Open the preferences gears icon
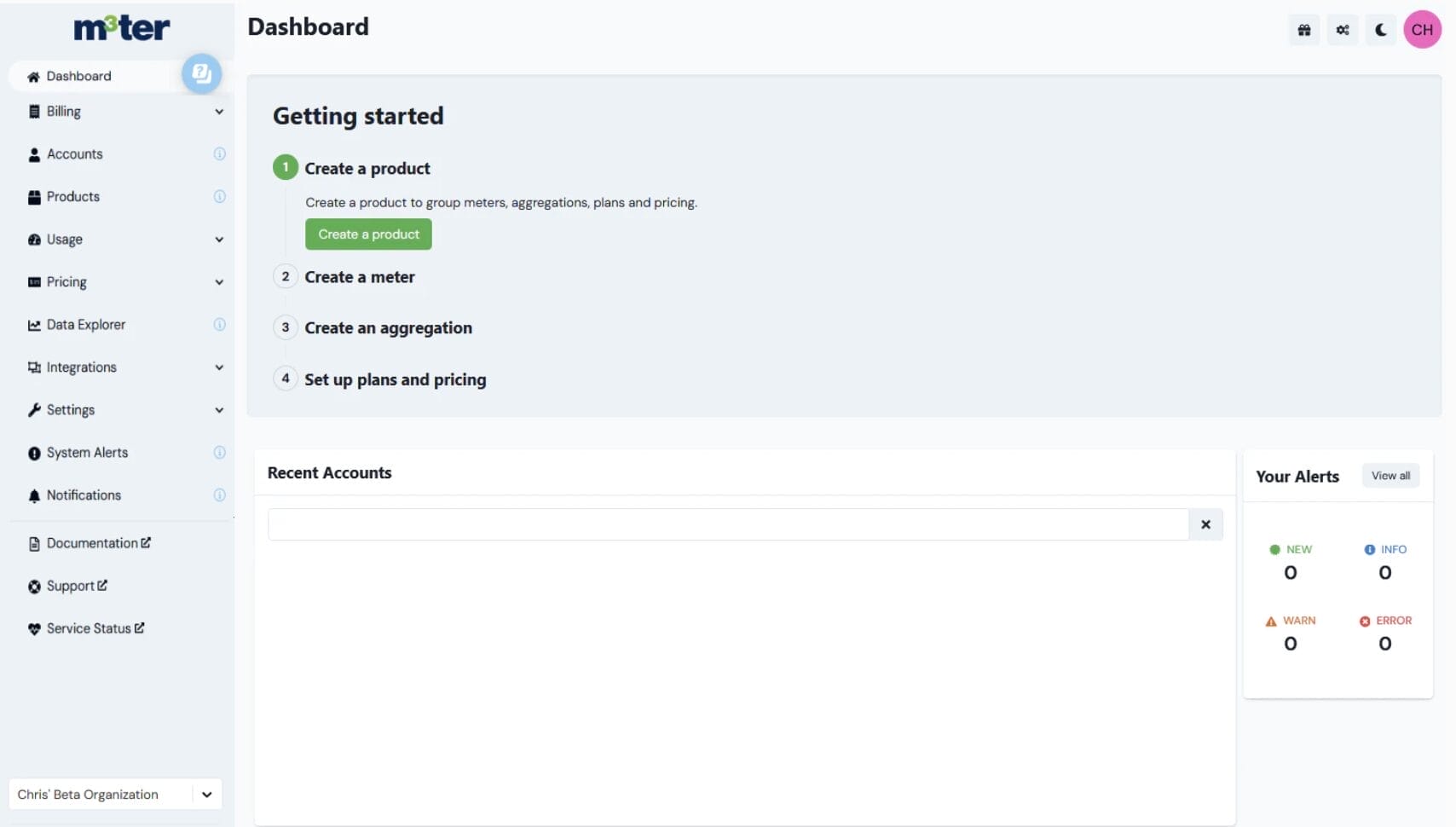This screenshot has width=1456, height=827. 1342,29
